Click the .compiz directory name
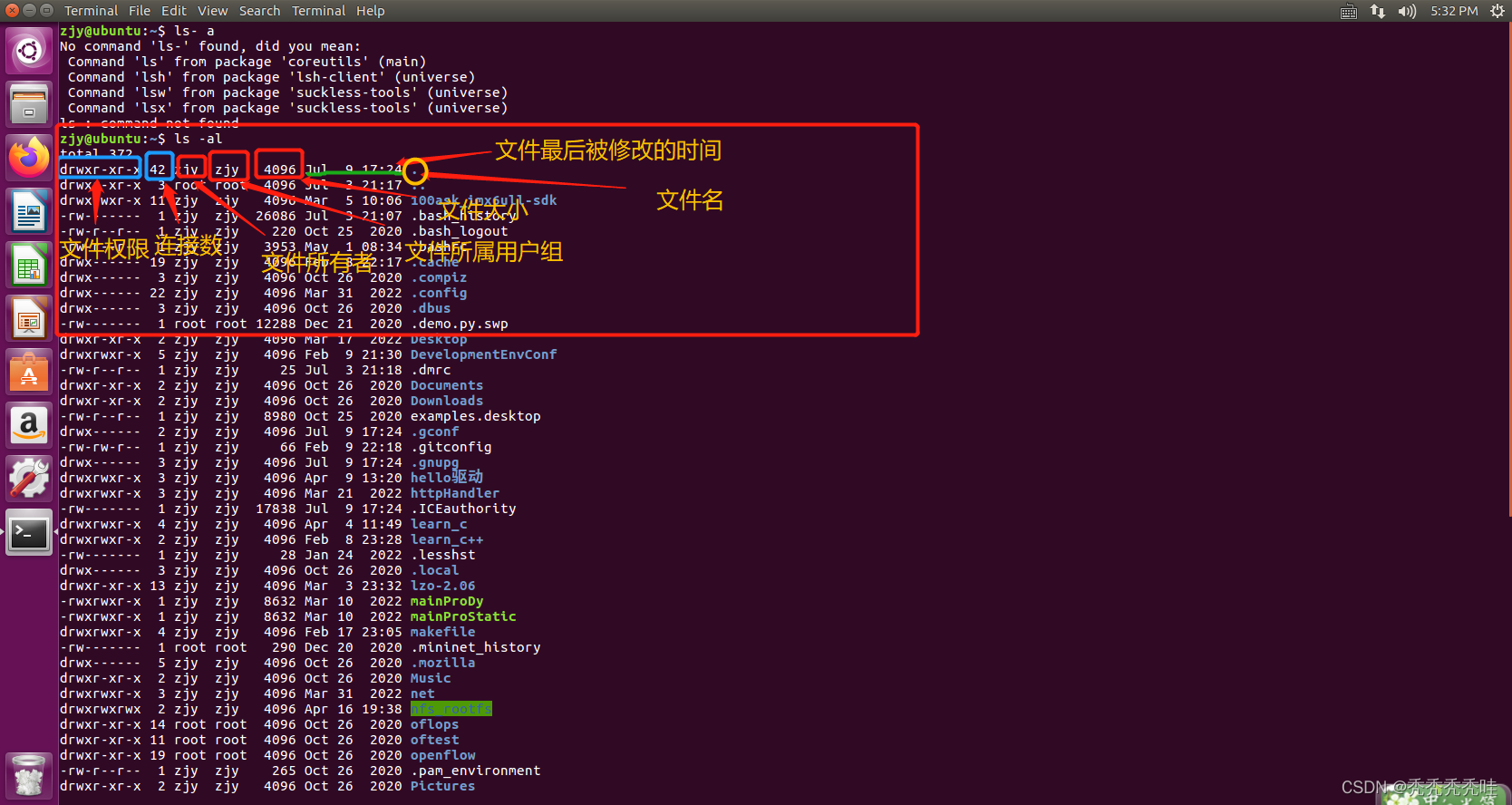The width and height of the screenshot is (1512, 805). point(439,277)
